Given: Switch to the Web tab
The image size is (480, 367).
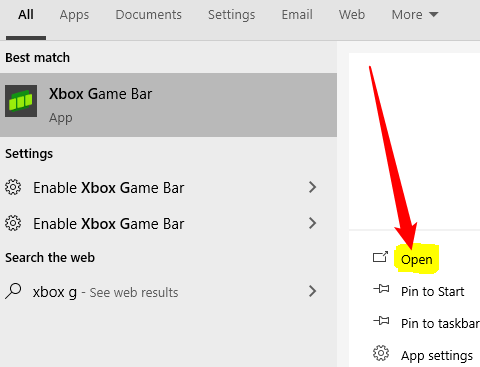Looking at the screenshot, I should [352, 15].
